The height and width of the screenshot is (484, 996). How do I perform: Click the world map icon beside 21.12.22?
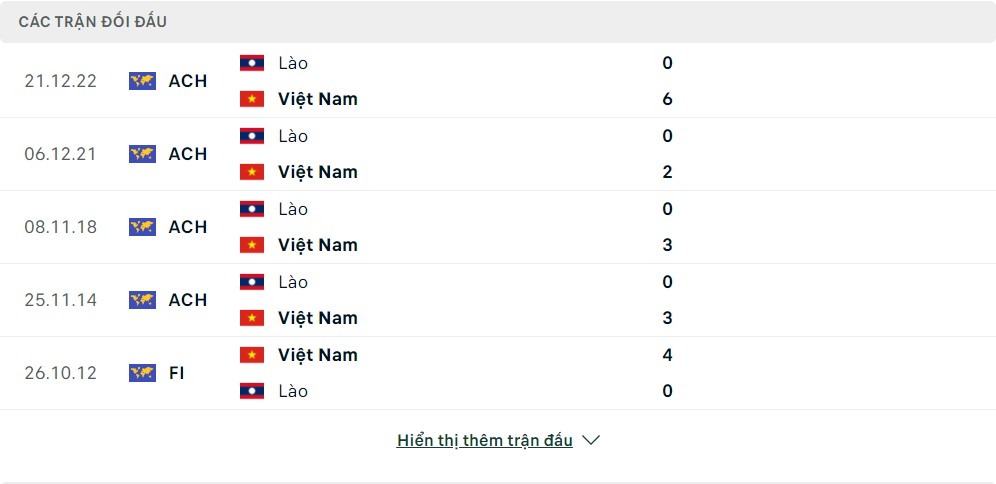[x=142, y=81]
